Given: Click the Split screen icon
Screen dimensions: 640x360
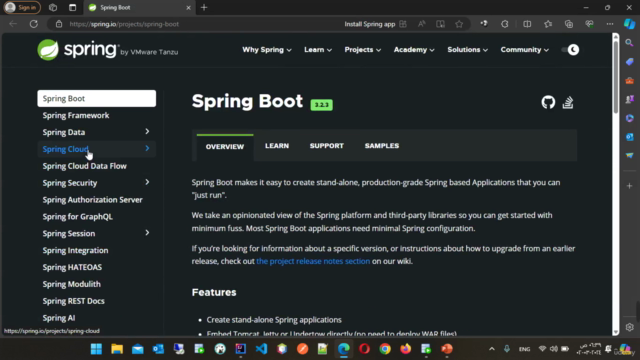Looking at the screenshot, I should coord(527,24).
